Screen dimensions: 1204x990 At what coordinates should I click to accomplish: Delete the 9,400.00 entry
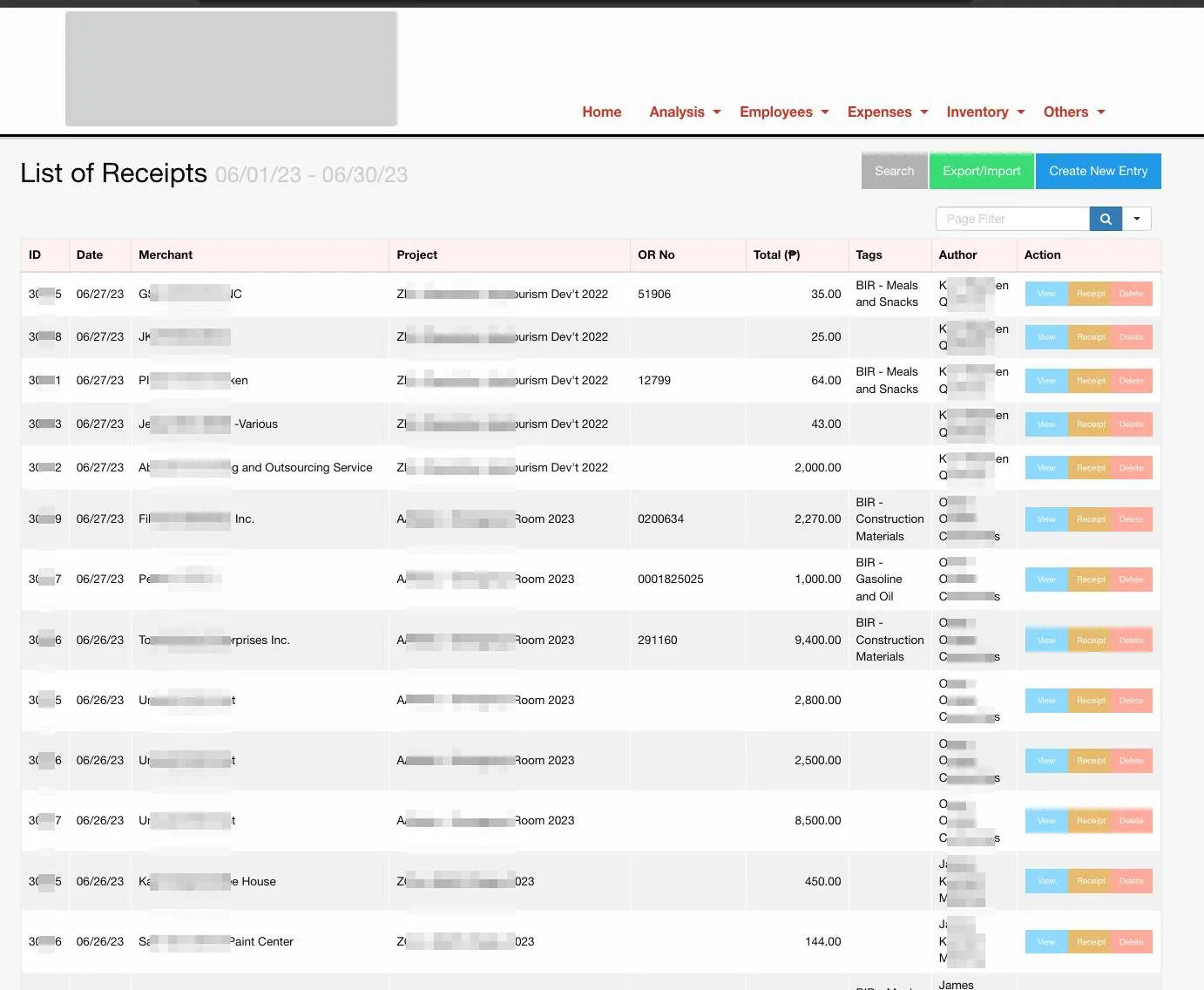point(1132,641)
